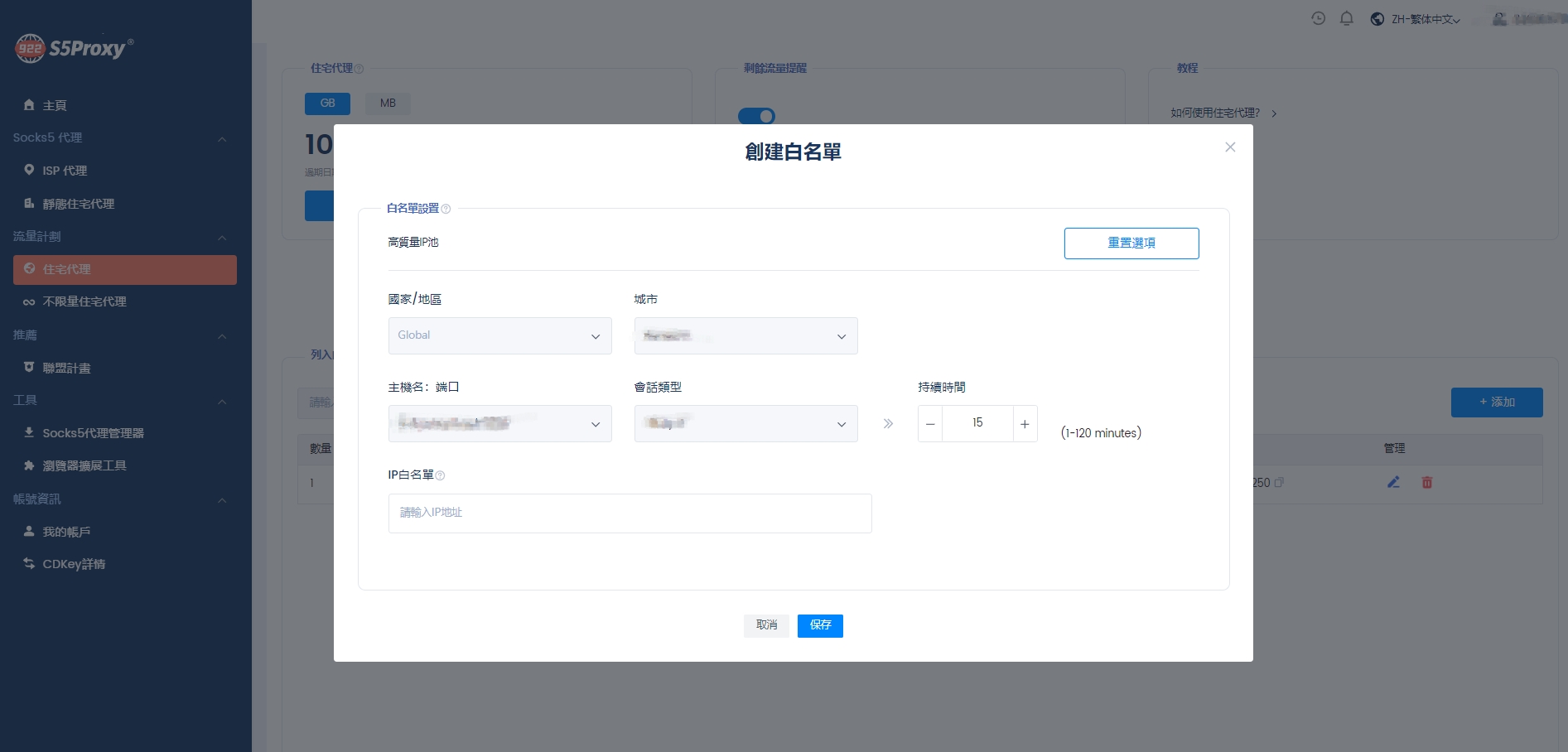Click the info icon next to IP白名單
The height and width of the screenshot is (752, 1568).
click(x=440, y=475)
